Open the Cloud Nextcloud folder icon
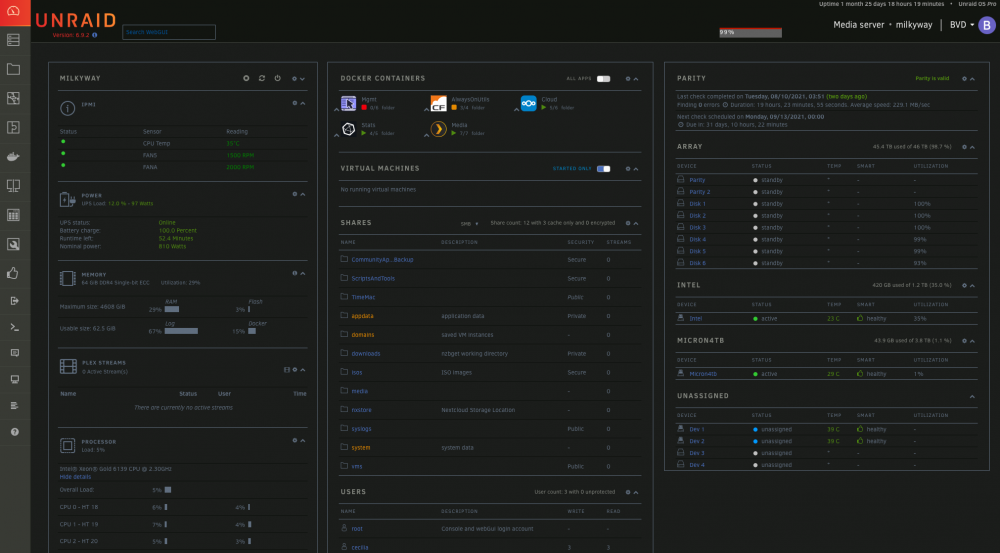Image resolution: width=1000 pixels, height=553 pixels. (529, 103)
